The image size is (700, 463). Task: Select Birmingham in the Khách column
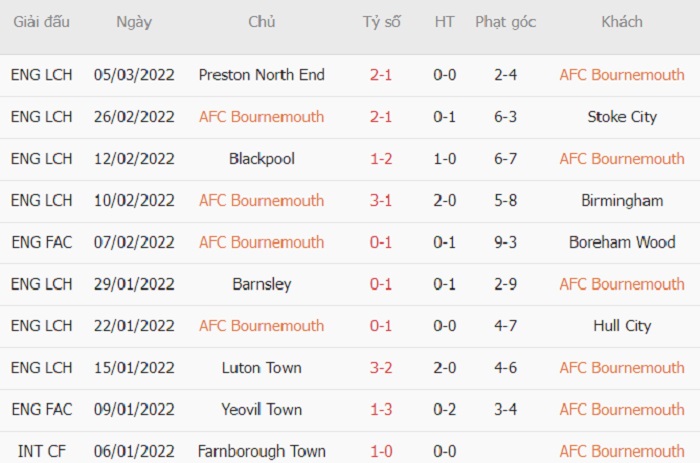click(622, 200)
